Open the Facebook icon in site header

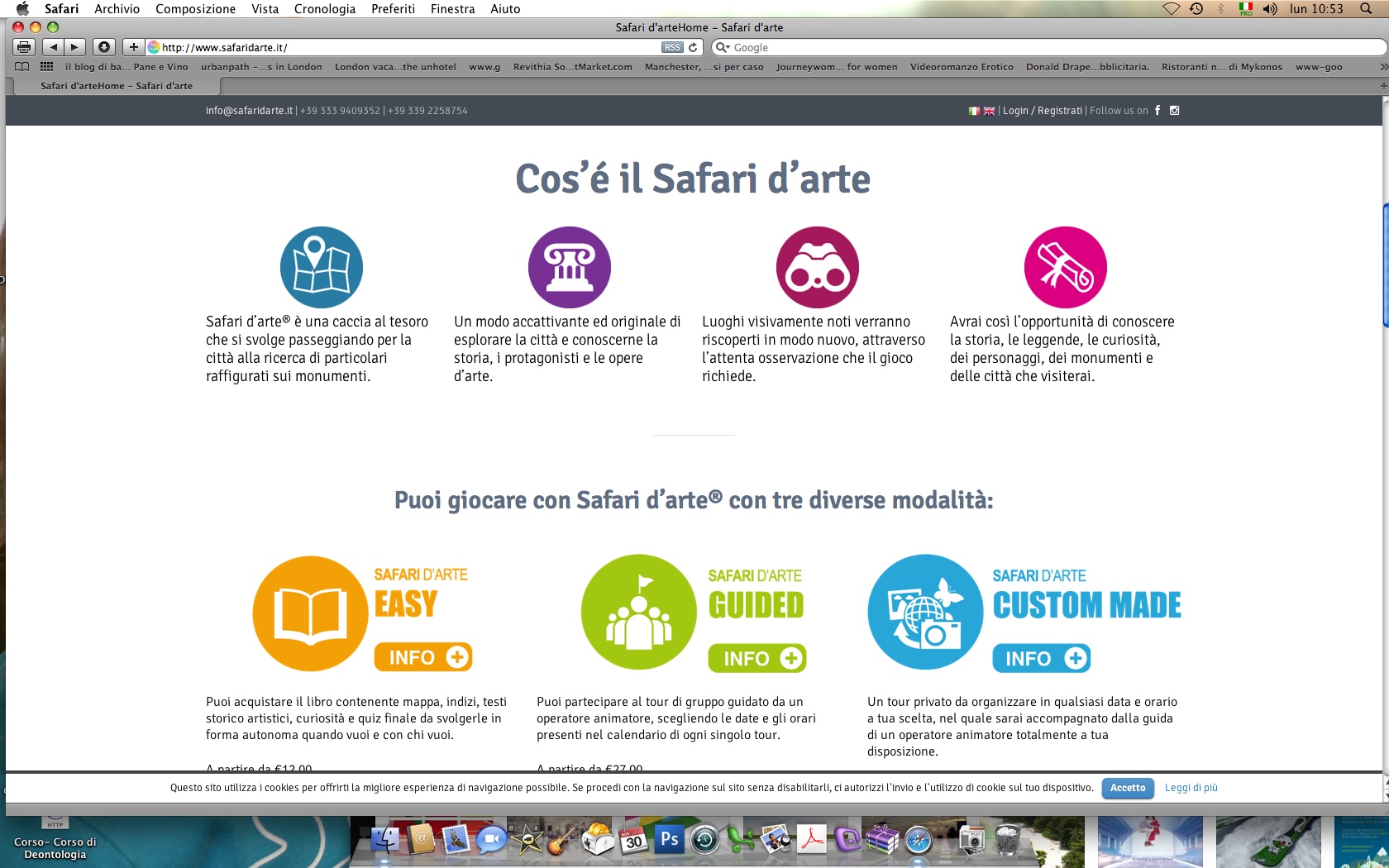1157,110
